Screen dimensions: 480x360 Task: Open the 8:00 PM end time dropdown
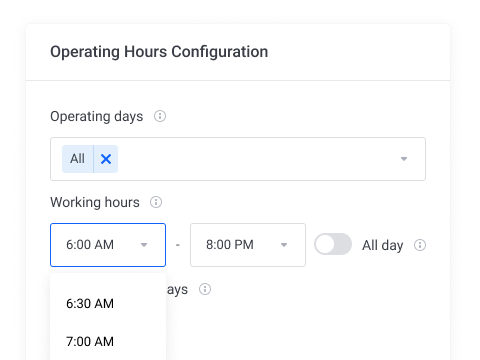click(x=248, y=245)
